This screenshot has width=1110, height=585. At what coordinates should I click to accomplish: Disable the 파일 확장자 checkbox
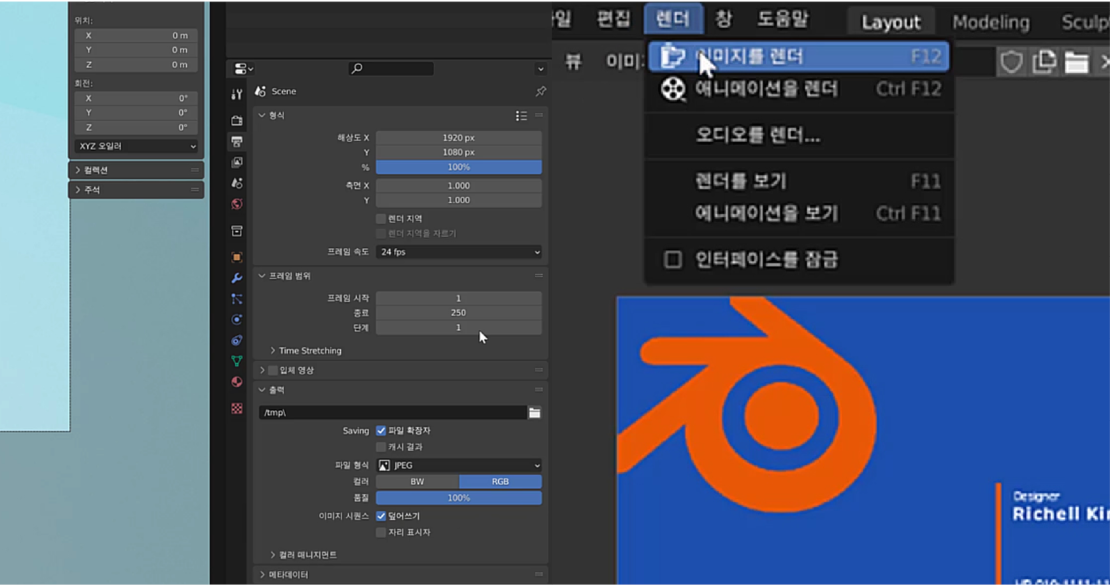click(381, 431)
